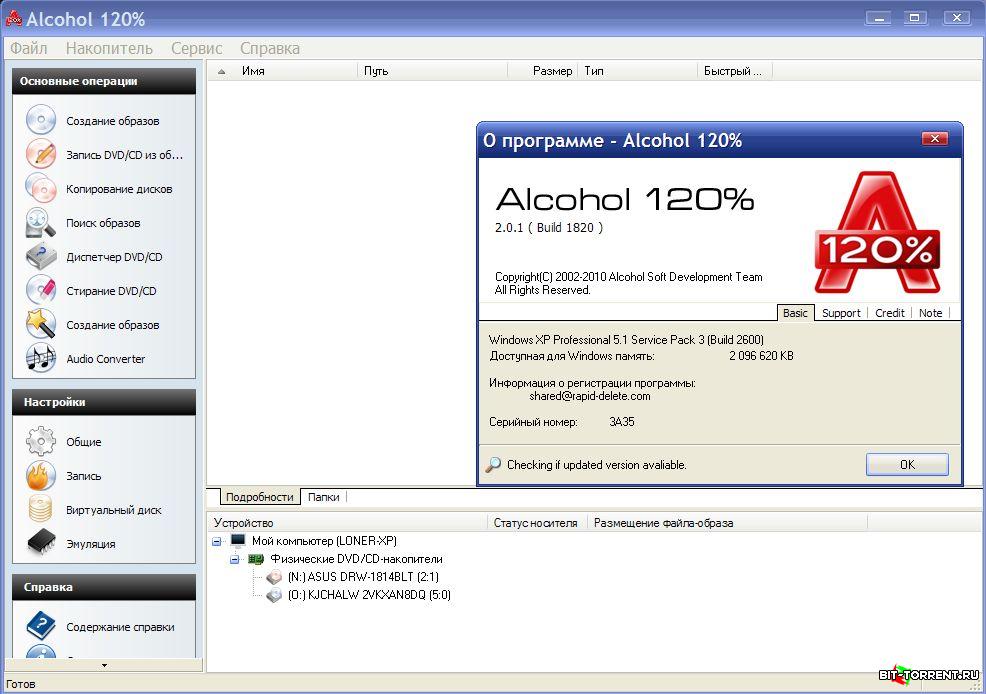Viewport: 986px width, 694px height.
Task: Click the Виртуальный диск icon
Action: [41, 510]
